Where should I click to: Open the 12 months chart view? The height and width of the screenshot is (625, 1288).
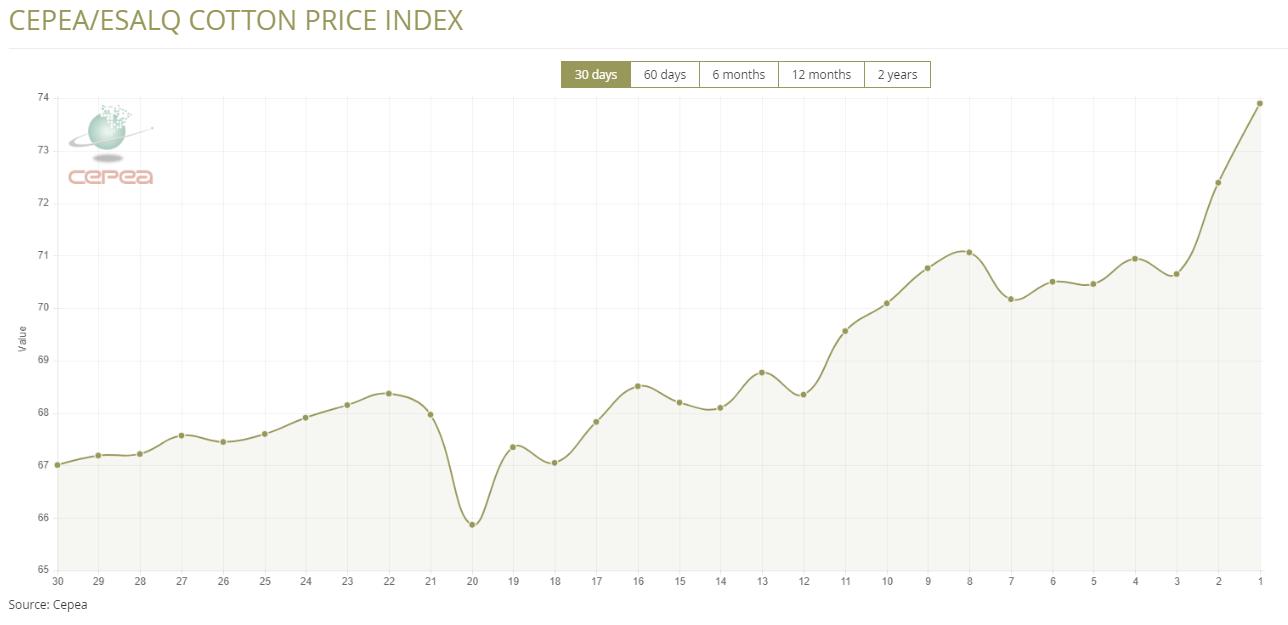tap(821, 75)
